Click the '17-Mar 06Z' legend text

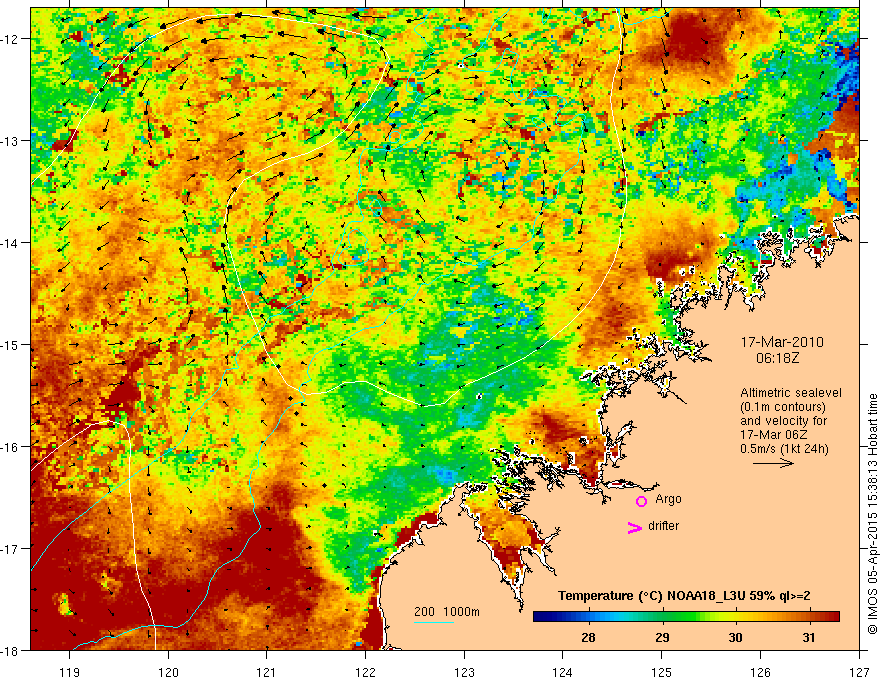point(775,435)
